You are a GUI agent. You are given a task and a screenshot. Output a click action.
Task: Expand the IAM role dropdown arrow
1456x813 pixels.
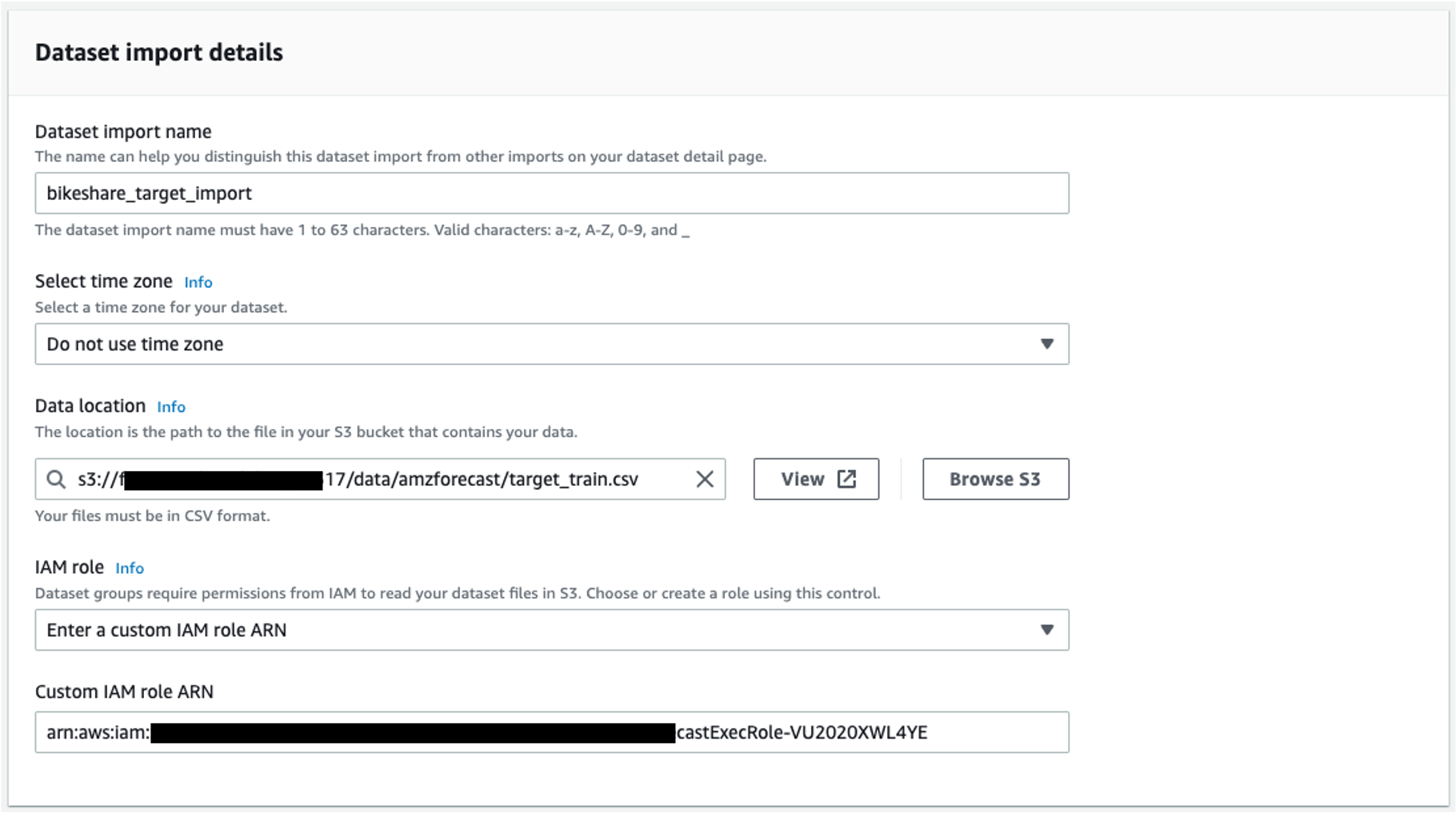point(1046,630)
